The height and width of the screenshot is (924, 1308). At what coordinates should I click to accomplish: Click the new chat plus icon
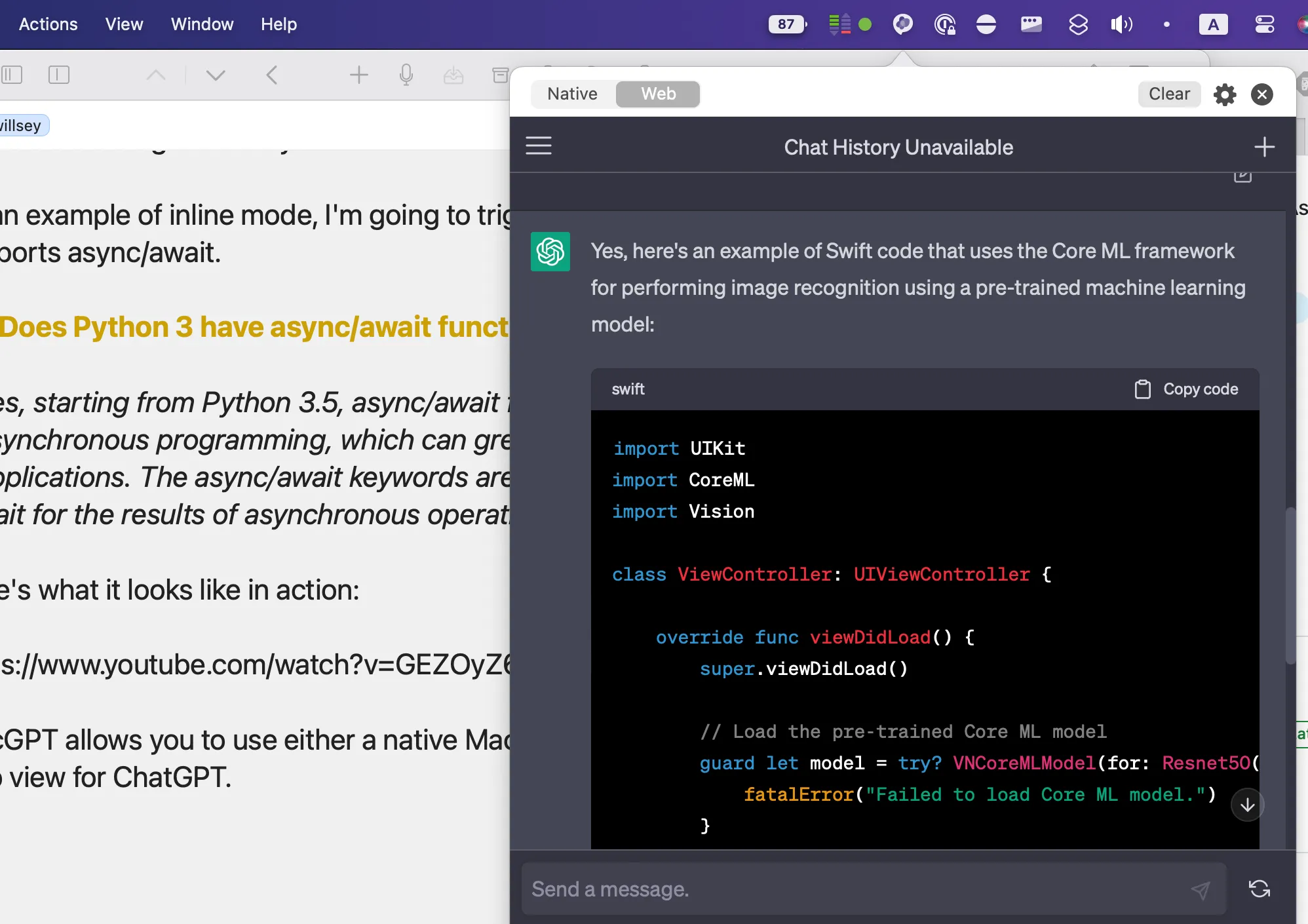coord(1264,145)
